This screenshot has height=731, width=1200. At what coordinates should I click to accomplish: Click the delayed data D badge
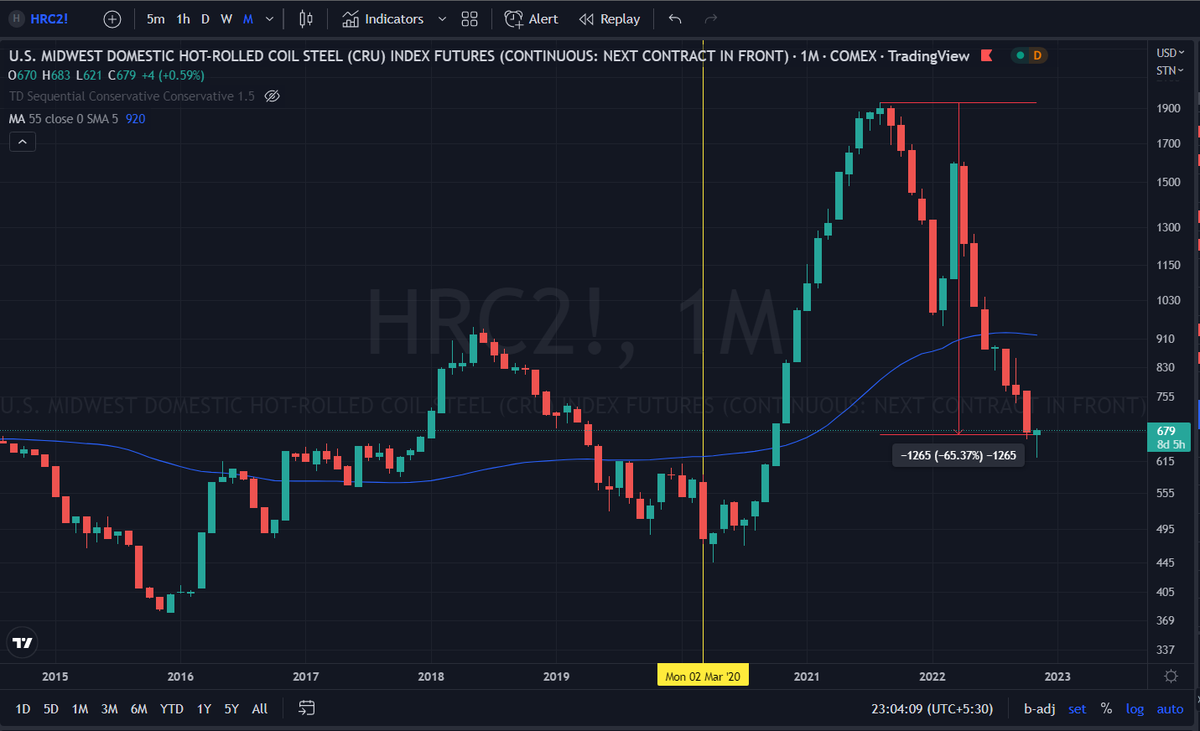click(1036, 56)
